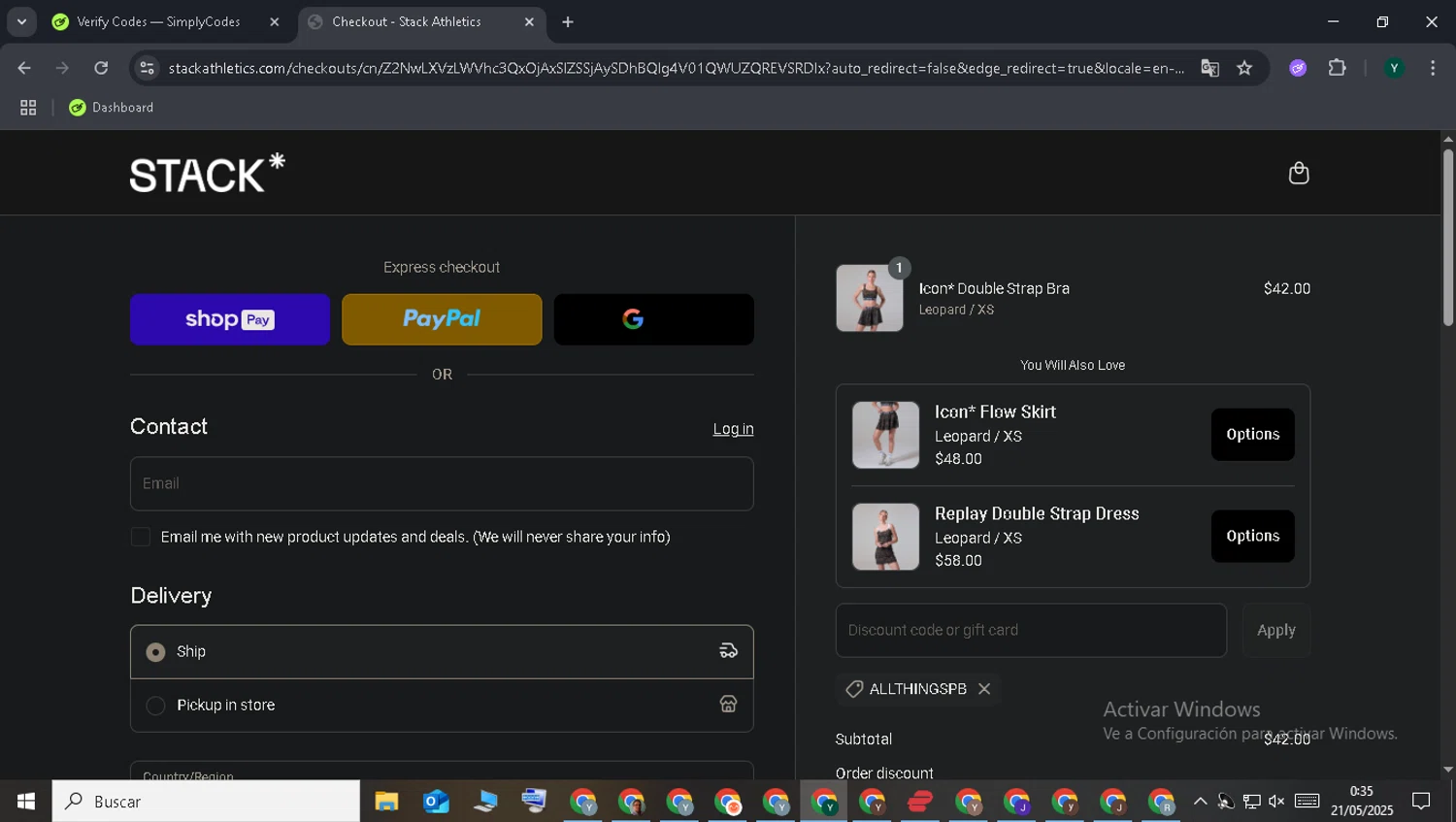This screenshot has width=1456, height=822.
Task: Close the Verify Codes SimplyCodes tab
Action: 274,22
